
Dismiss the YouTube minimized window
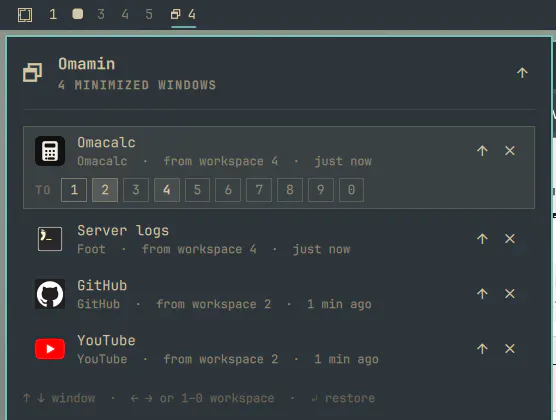coord(510,349)
